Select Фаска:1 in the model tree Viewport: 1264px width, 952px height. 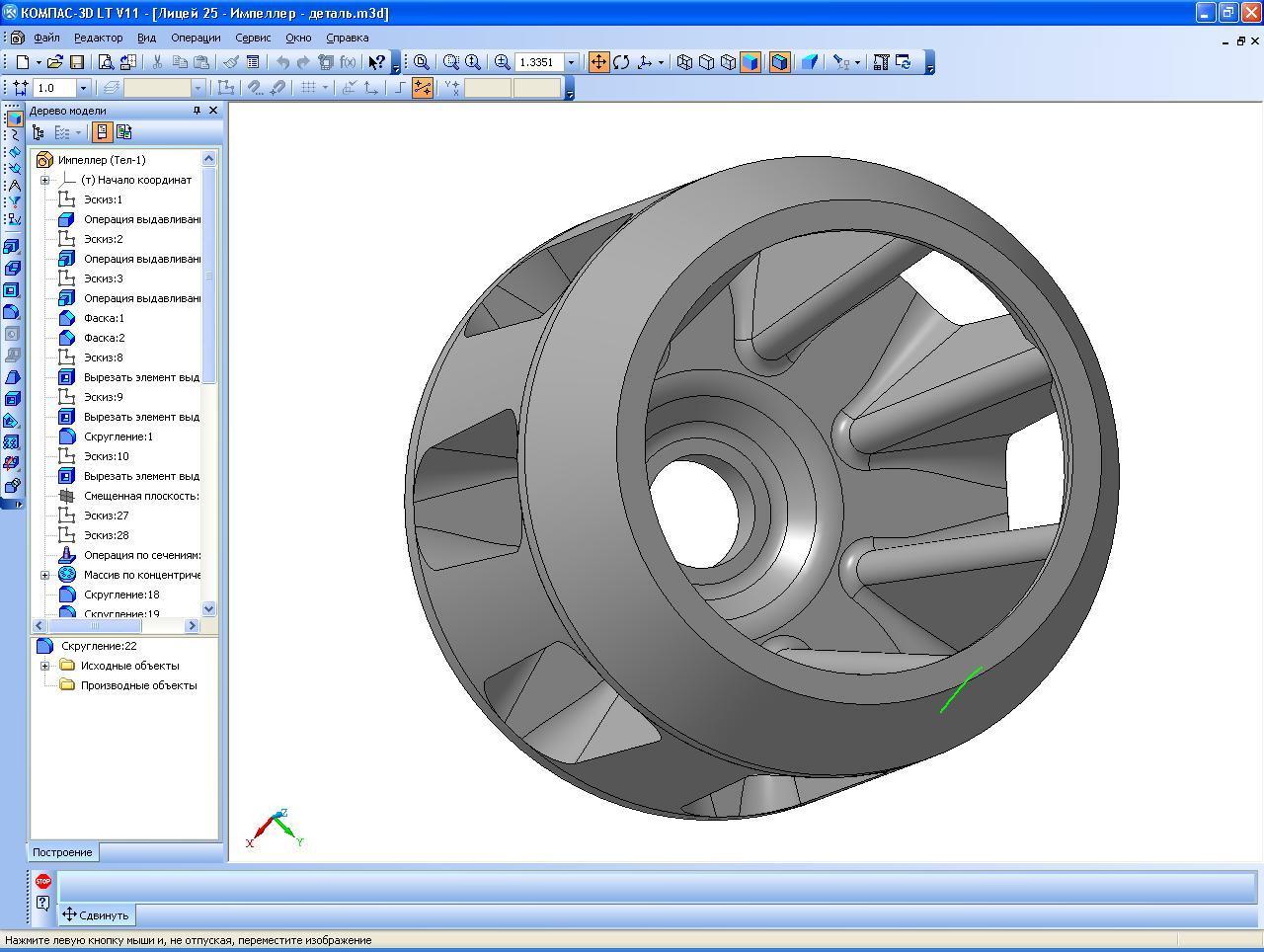point(104,318)
